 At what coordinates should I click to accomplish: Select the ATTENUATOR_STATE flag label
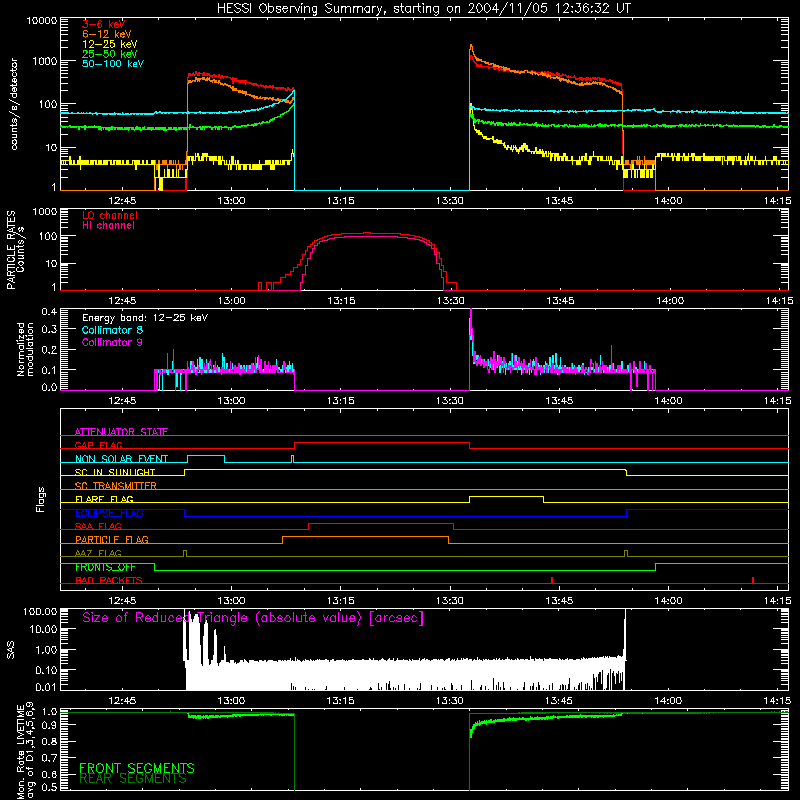(x=121, y=432)
